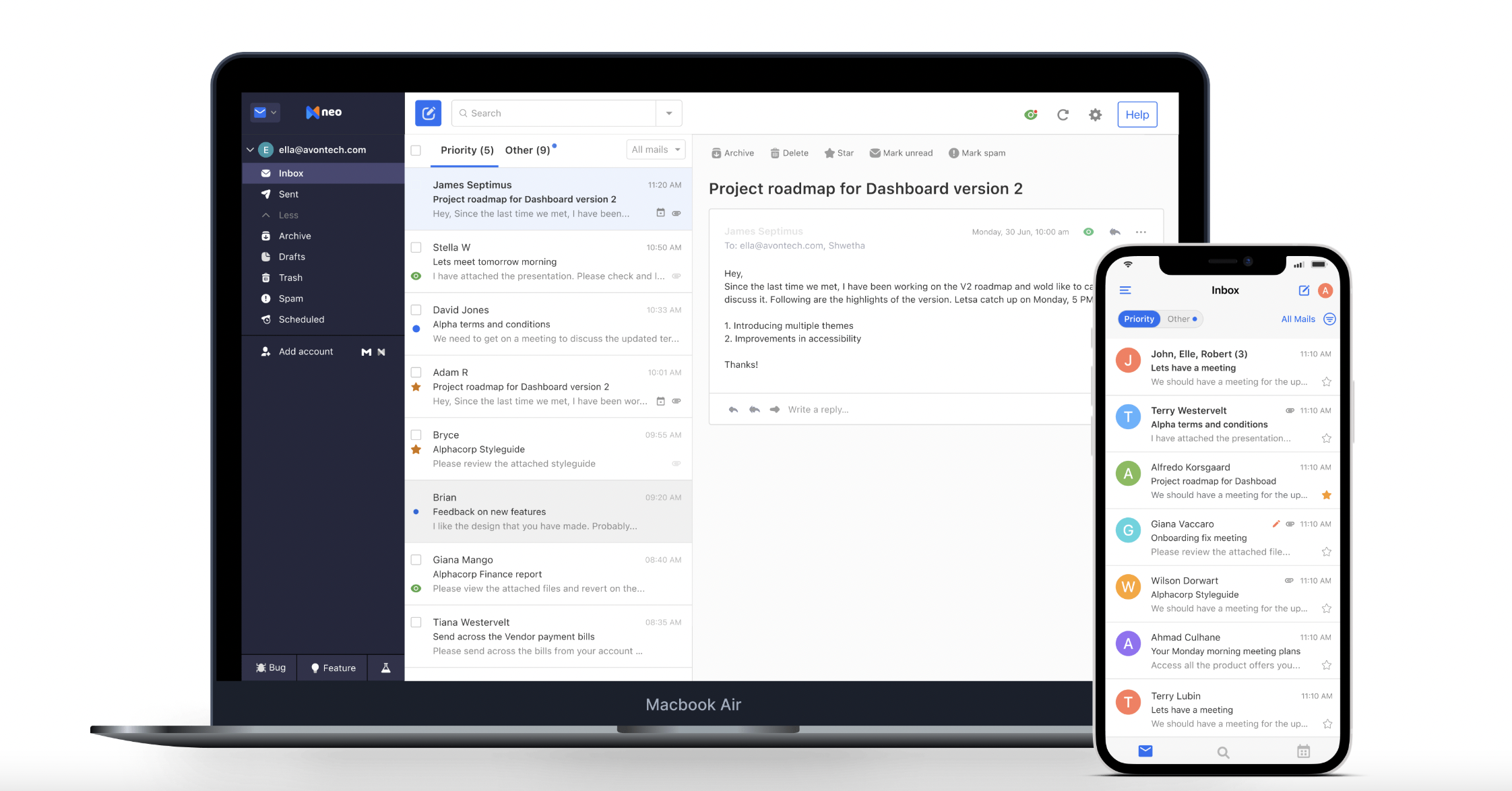Viewport: 1512px width, 791px height.
Task: Select the David Jones email checkbox
Action: (x=416, y=310)
